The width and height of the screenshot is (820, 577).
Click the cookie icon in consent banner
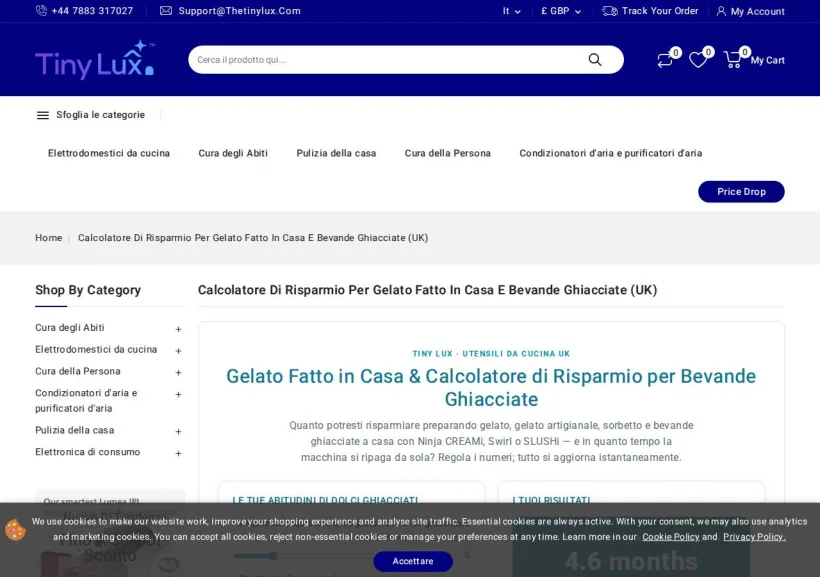point(15,529)
